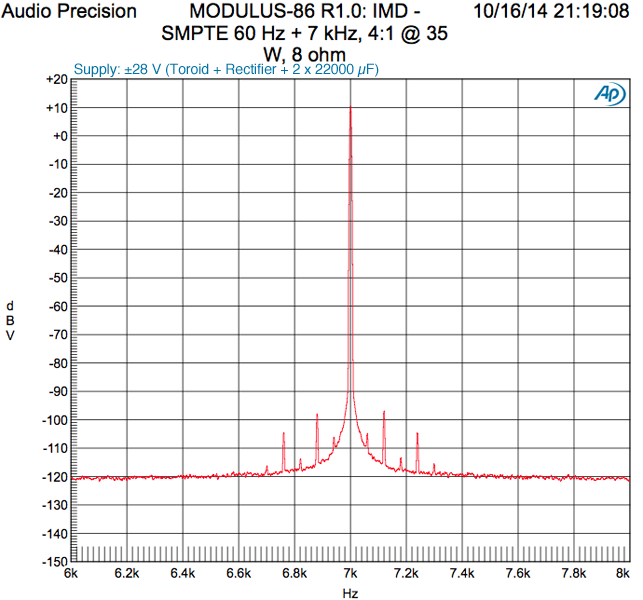The image size is (643, 600).
Task: Click the 'Audio Precision' header text
Action: [x=69, y=11]
